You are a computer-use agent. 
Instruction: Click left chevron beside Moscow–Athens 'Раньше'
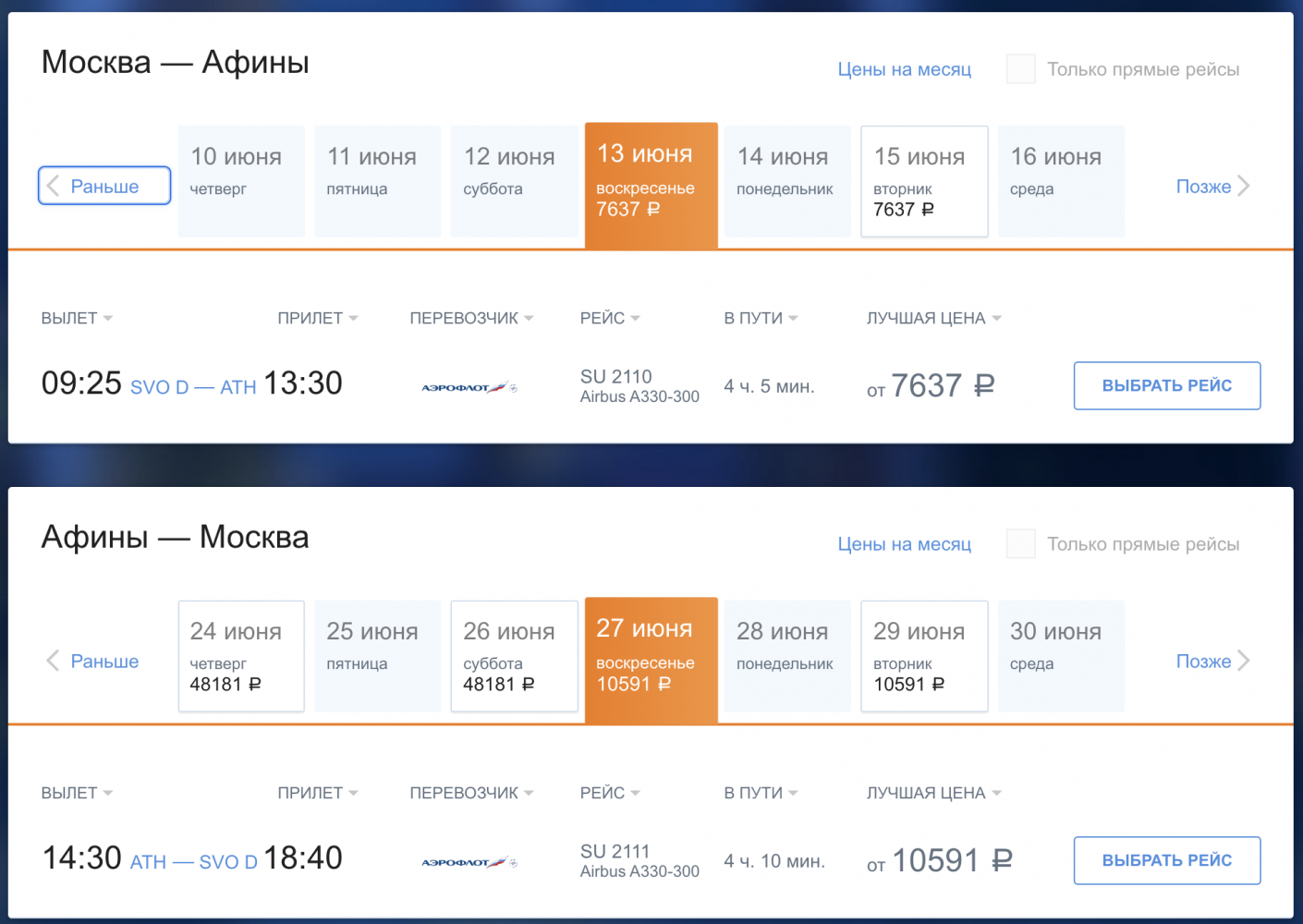click(x=53, y=186)
